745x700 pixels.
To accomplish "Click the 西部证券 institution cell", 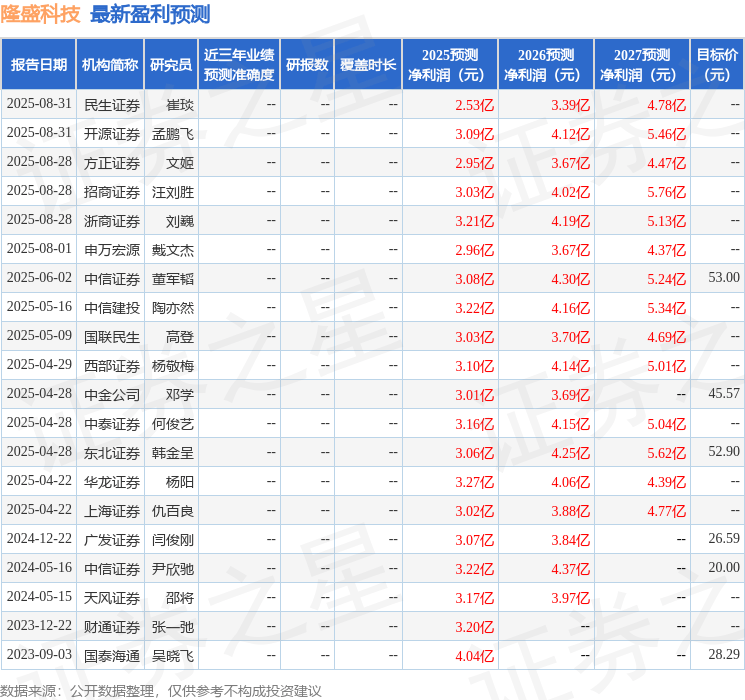I will pos(112,366).
